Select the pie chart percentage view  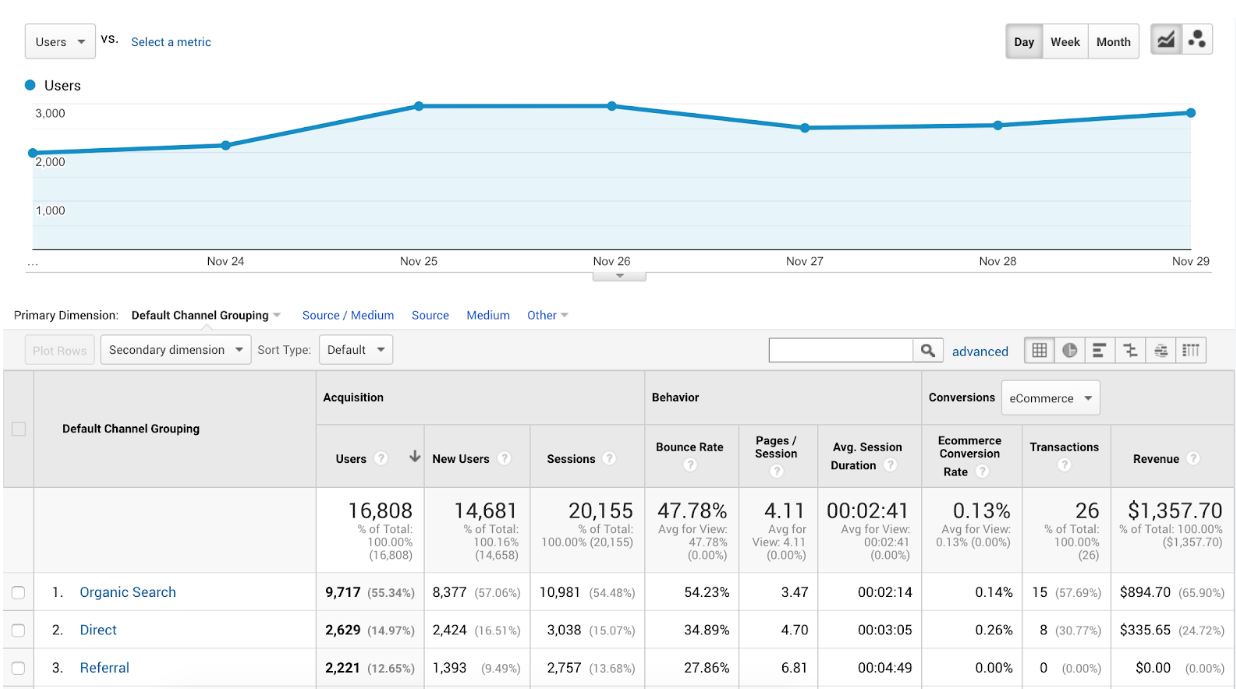coord(1070,350)
